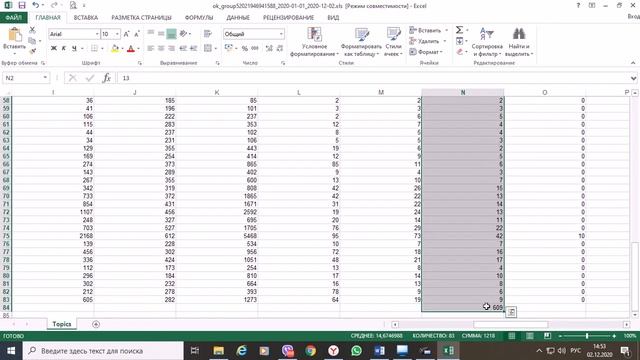This screenshot has height=360, width=640.
Task: Switch to the ВИД tab
Action: click(x=333, y=18)
